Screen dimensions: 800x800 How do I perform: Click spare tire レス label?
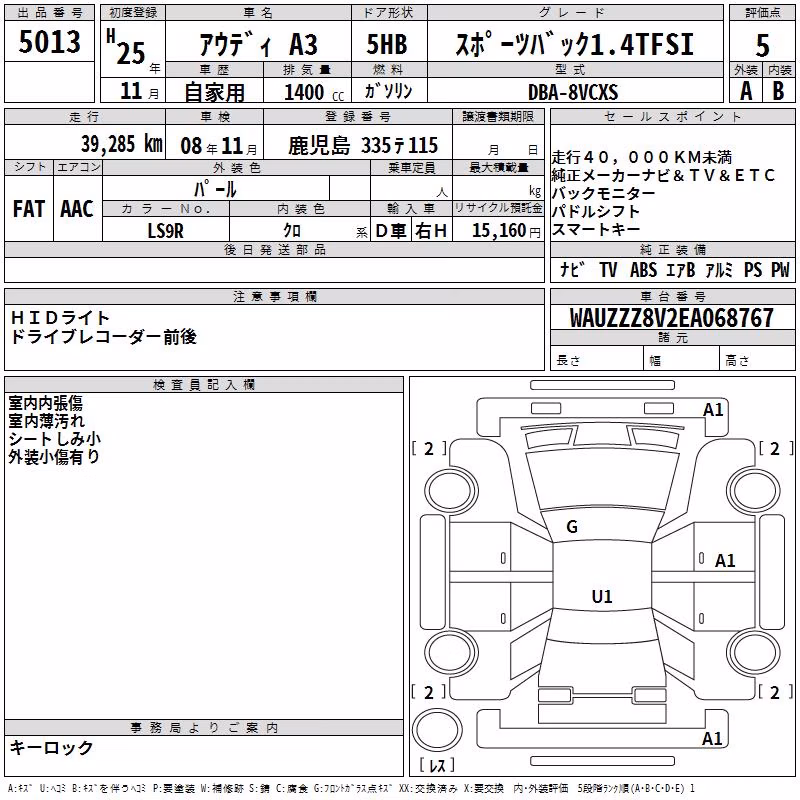pyautogui.click(x=437, y=765)
